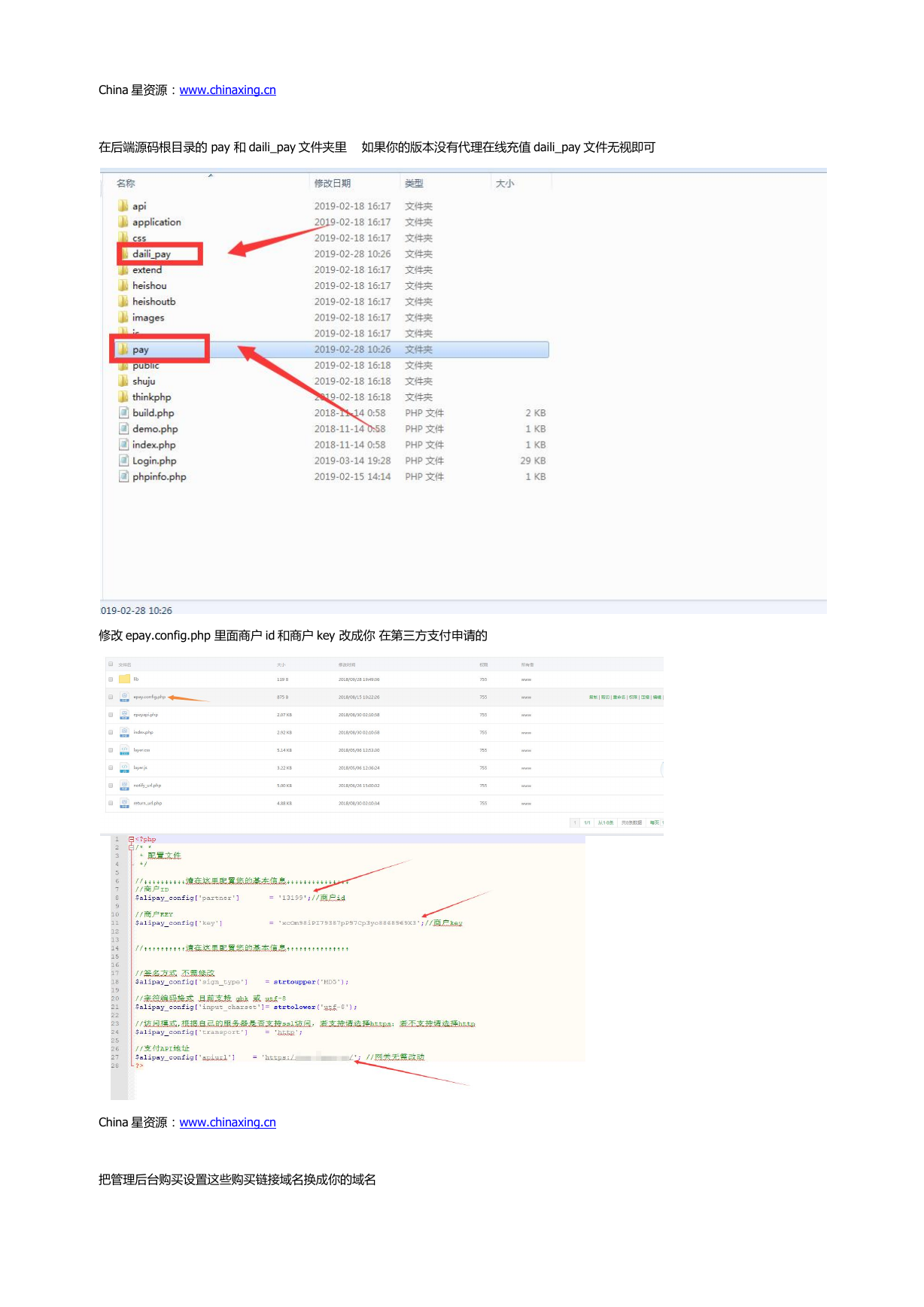
Task: Sort explorer by 类型 column header
Action: tap(414, 183)
